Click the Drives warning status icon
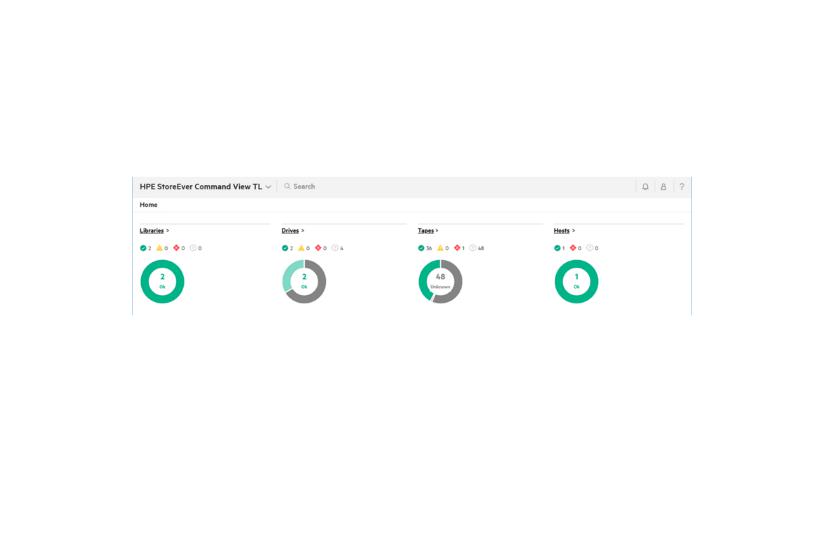Viewport: 825px width, 550px height. click(x=301, y=248)
